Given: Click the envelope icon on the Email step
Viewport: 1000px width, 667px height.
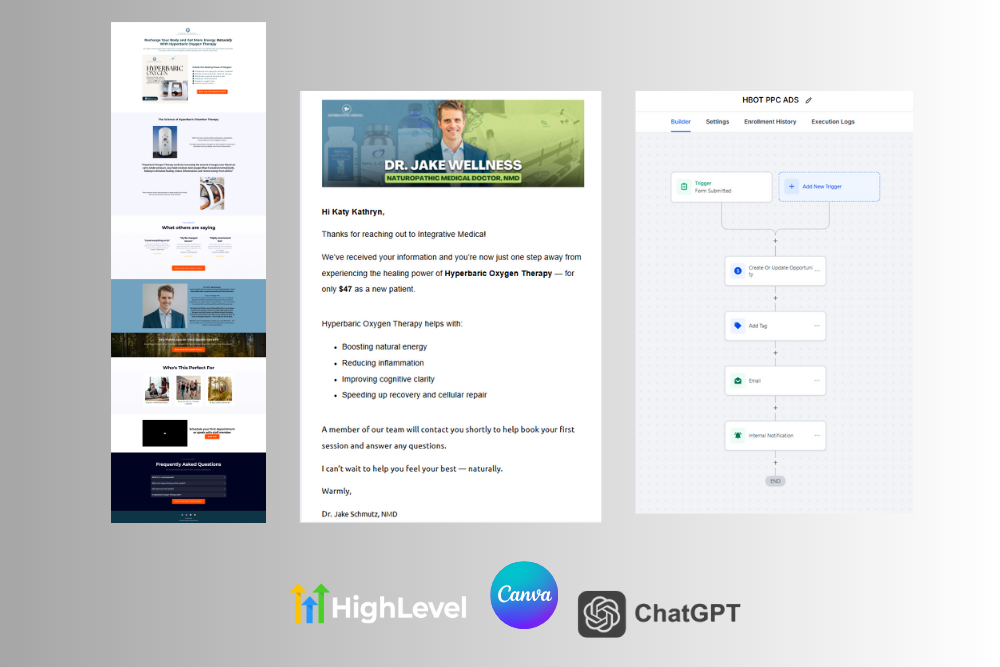Looking at the screenshot, I should tap(738, 381).
